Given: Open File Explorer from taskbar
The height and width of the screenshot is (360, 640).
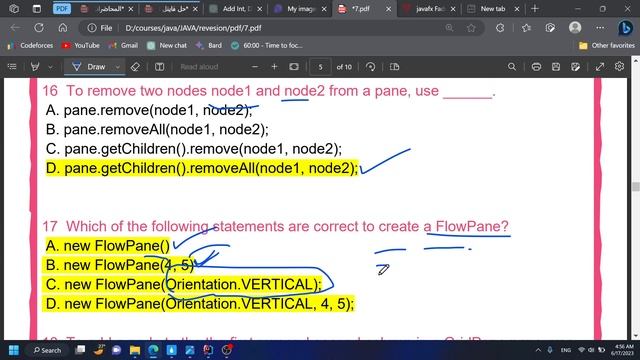Looking at the screenshot, I should pyautogui.click(x=135, y=350).
